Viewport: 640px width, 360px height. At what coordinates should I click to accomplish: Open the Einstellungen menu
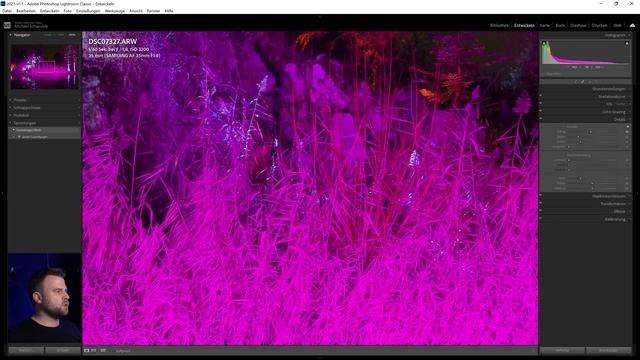click(88, 11)
